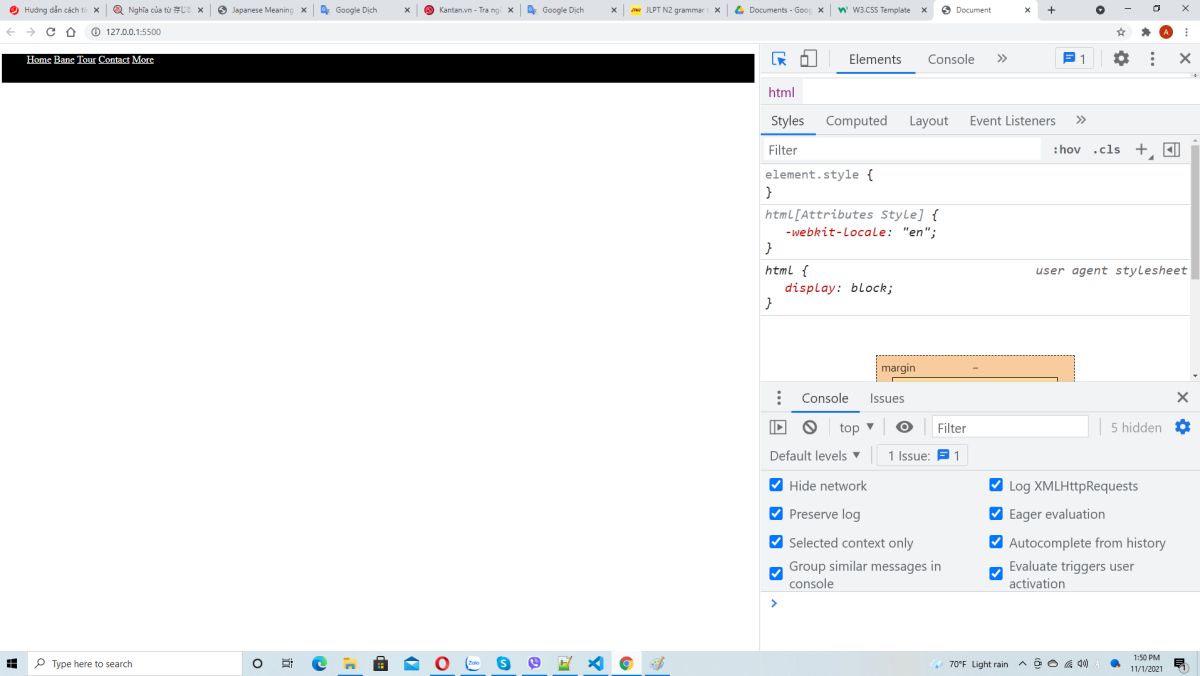Uncheck Hide network checkbox

(x=776, y=485)
